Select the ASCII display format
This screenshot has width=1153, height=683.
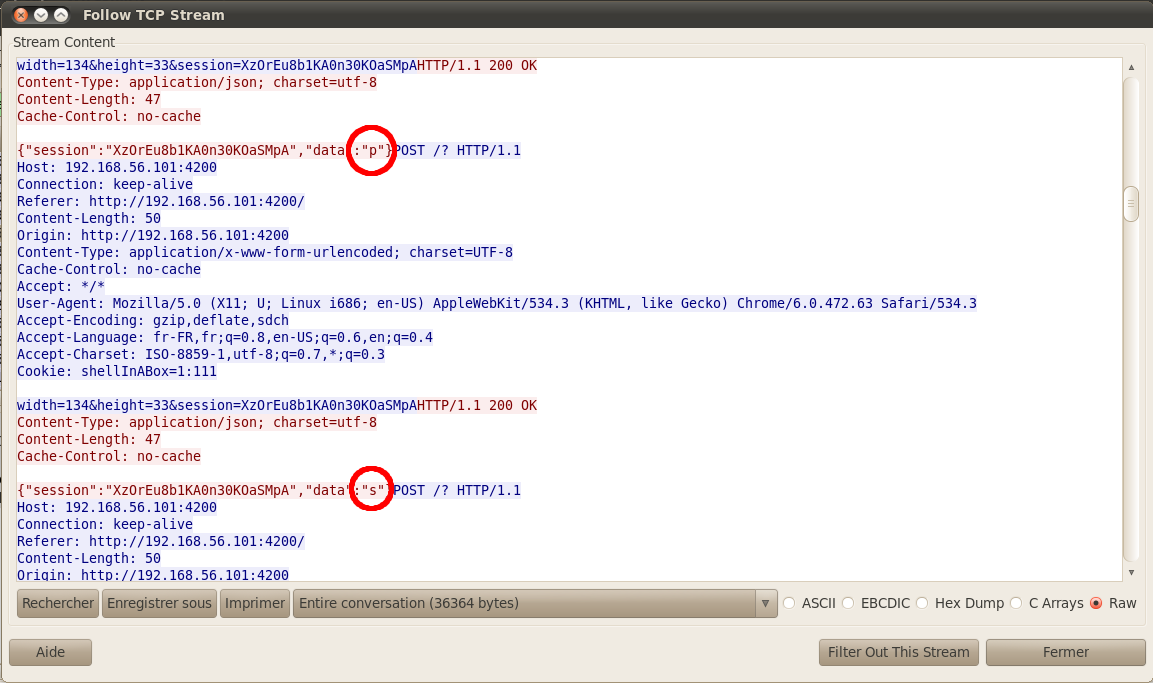[790, 603]
